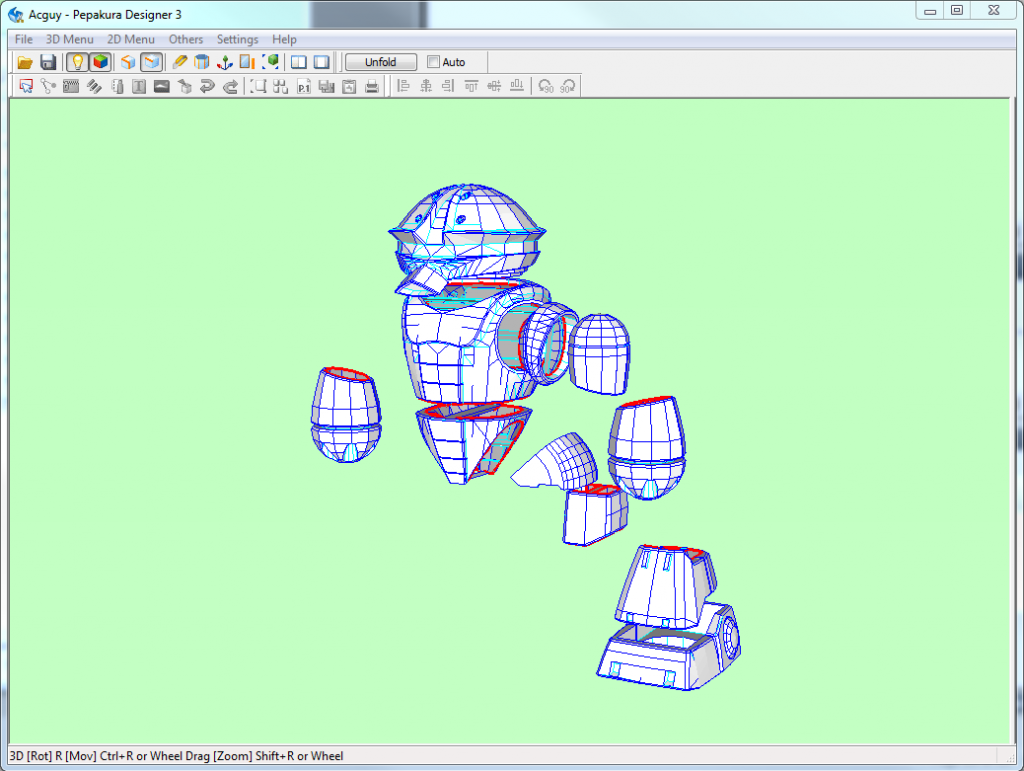Align selected parts to the bottom

(x=517, y=86)
